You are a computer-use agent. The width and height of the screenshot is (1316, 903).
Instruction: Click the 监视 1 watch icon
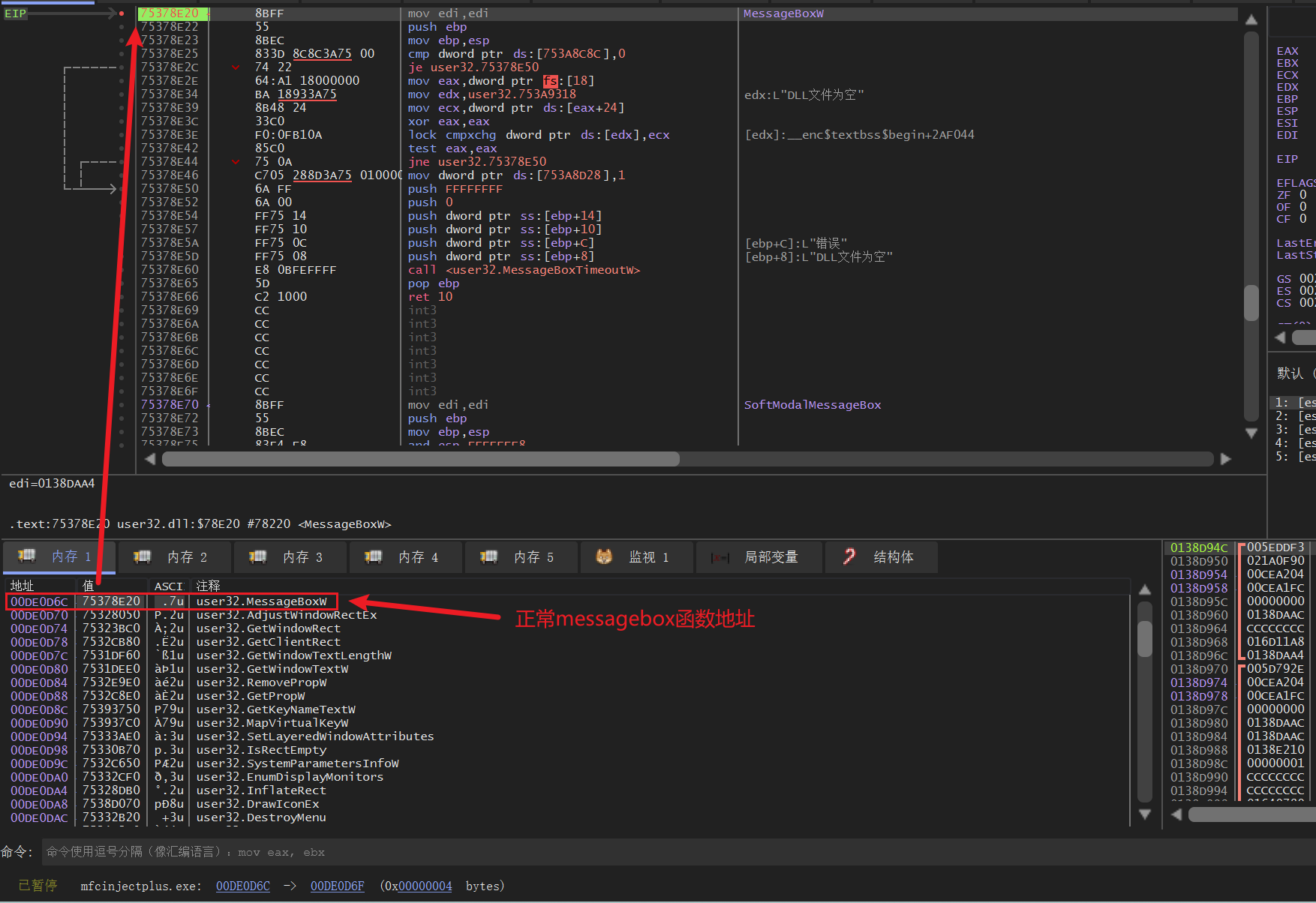click(x=604, y=556)
